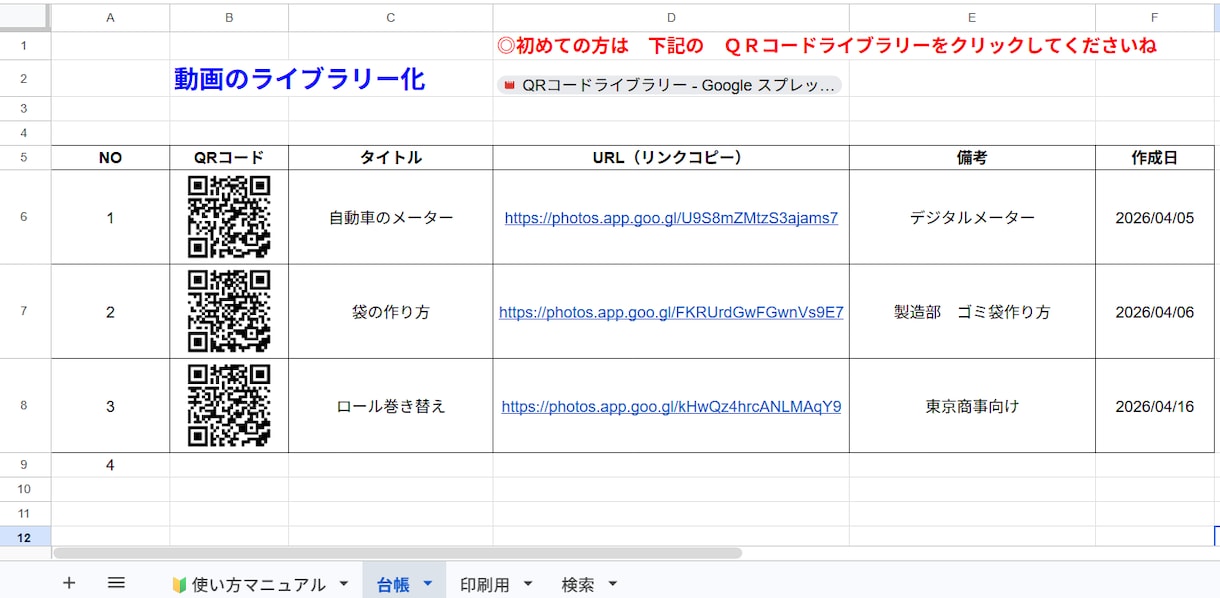The width and height of the screenshot is (1220, 598).
Task: Select the 製造部 ゴミ袋作り方 remark cell
Action: 972,311
